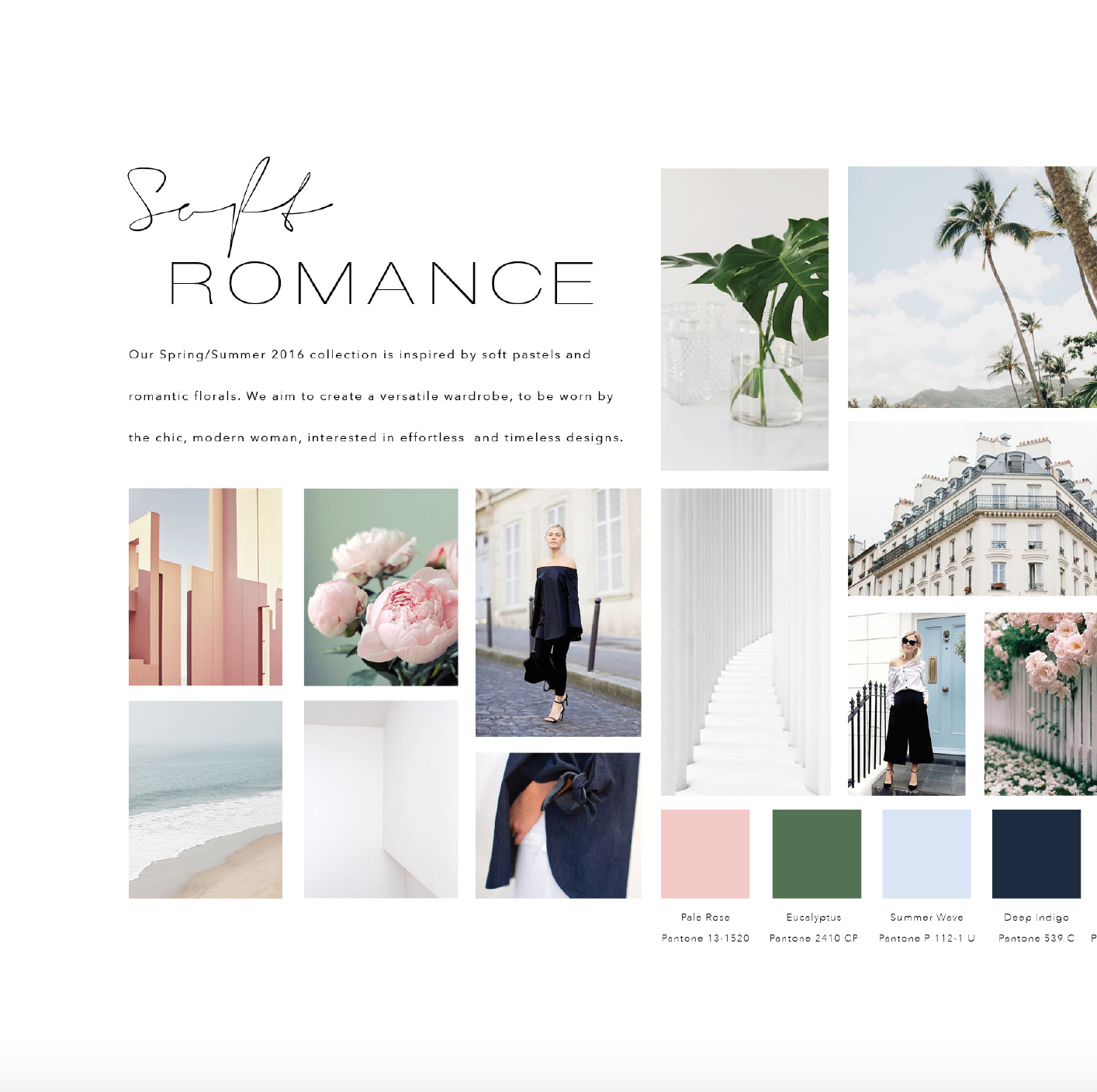1097x1092 pixels.
Task: Select the 'Our Spring/Summer 2016 collection' text line
Action: (x=359, y=354)
